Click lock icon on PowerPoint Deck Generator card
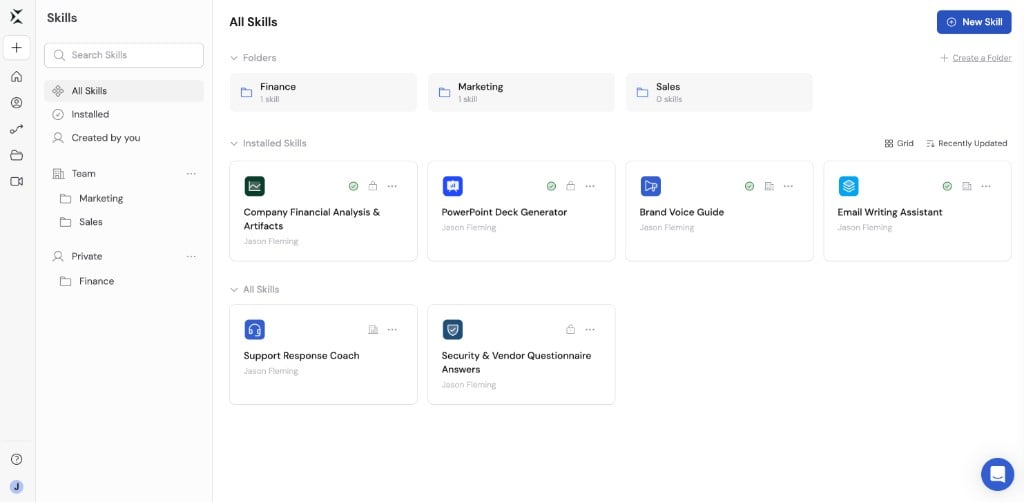The height and width of the screenshot is (502, 1024). click(x=571, y=186)
